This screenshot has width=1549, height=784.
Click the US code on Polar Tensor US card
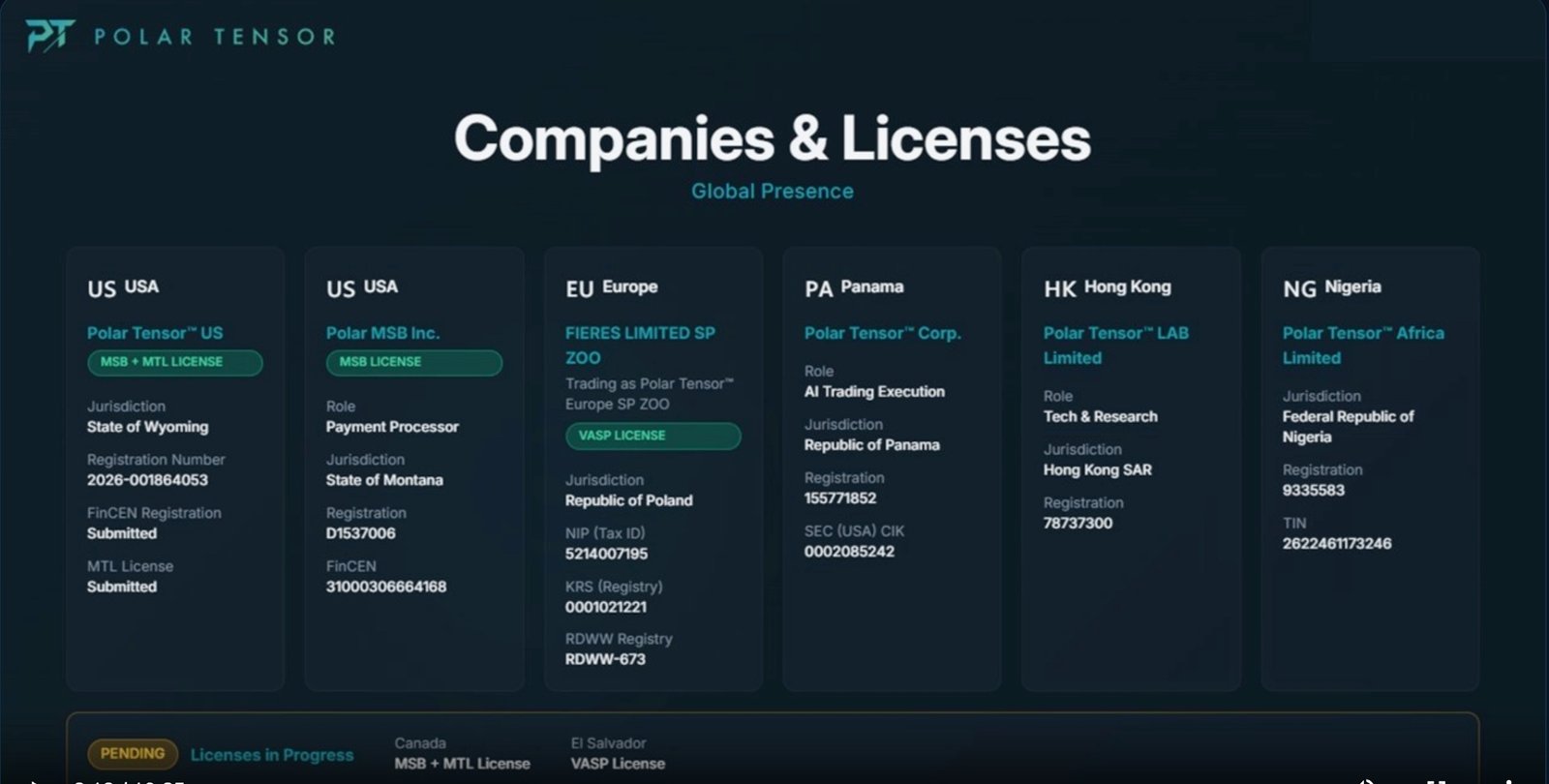click(102, 289)
